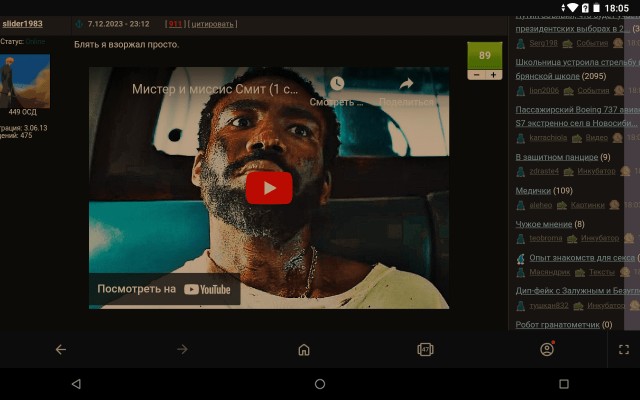
Task: Click post text 'Блять я взоржал просто.'
Action: 127,44
